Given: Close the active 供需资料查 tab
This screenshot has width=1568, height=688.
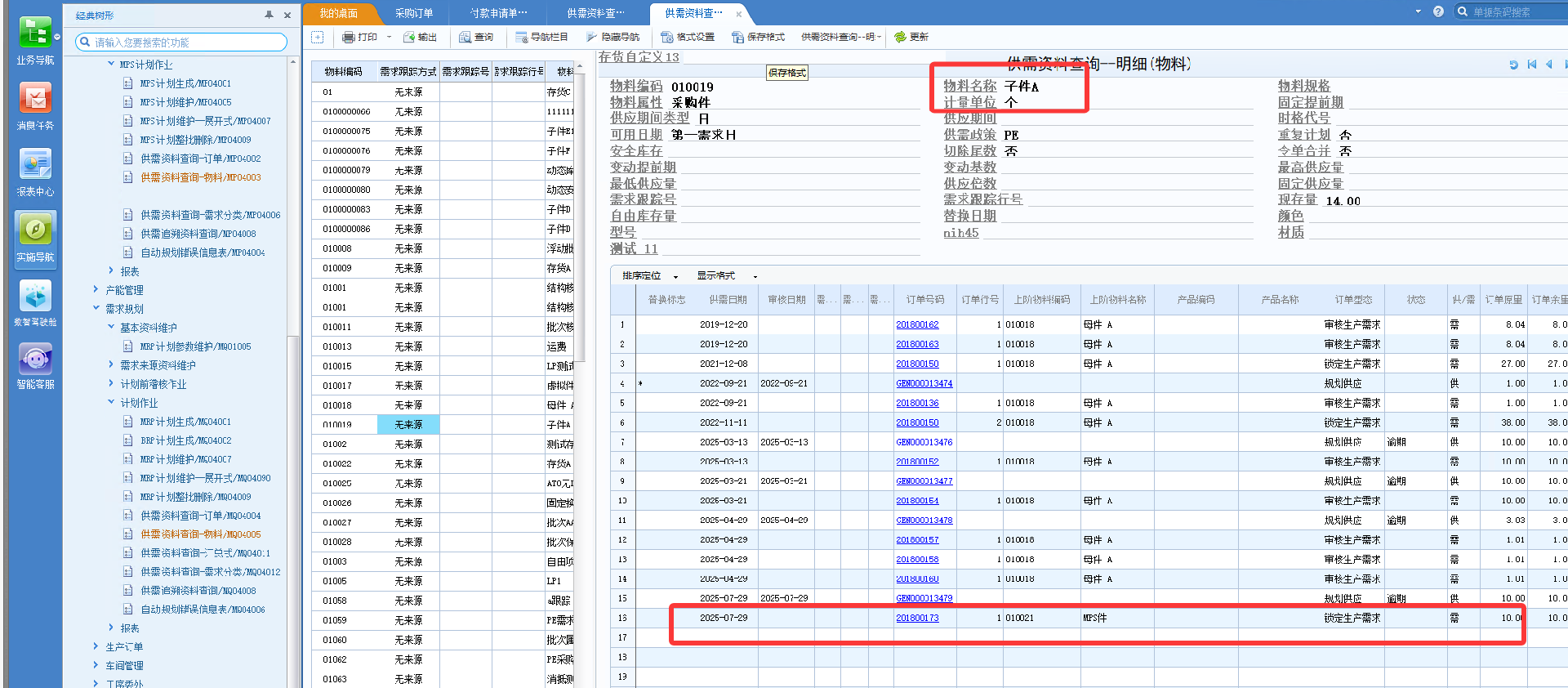Looking at the screenshot, I should tap(739, 14).
